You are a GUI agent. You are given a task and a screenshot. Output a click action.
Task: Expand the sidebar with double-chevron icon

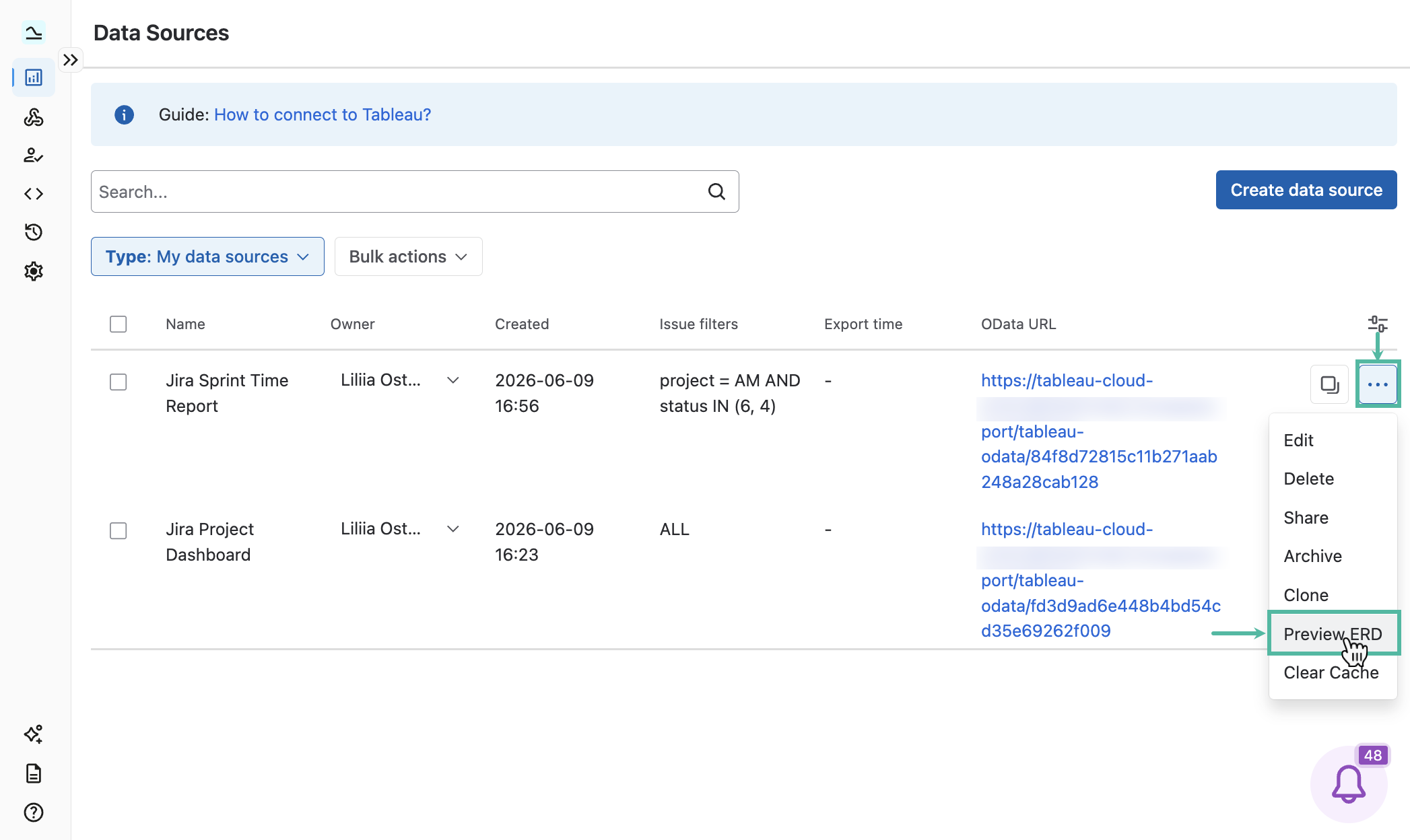71,60
